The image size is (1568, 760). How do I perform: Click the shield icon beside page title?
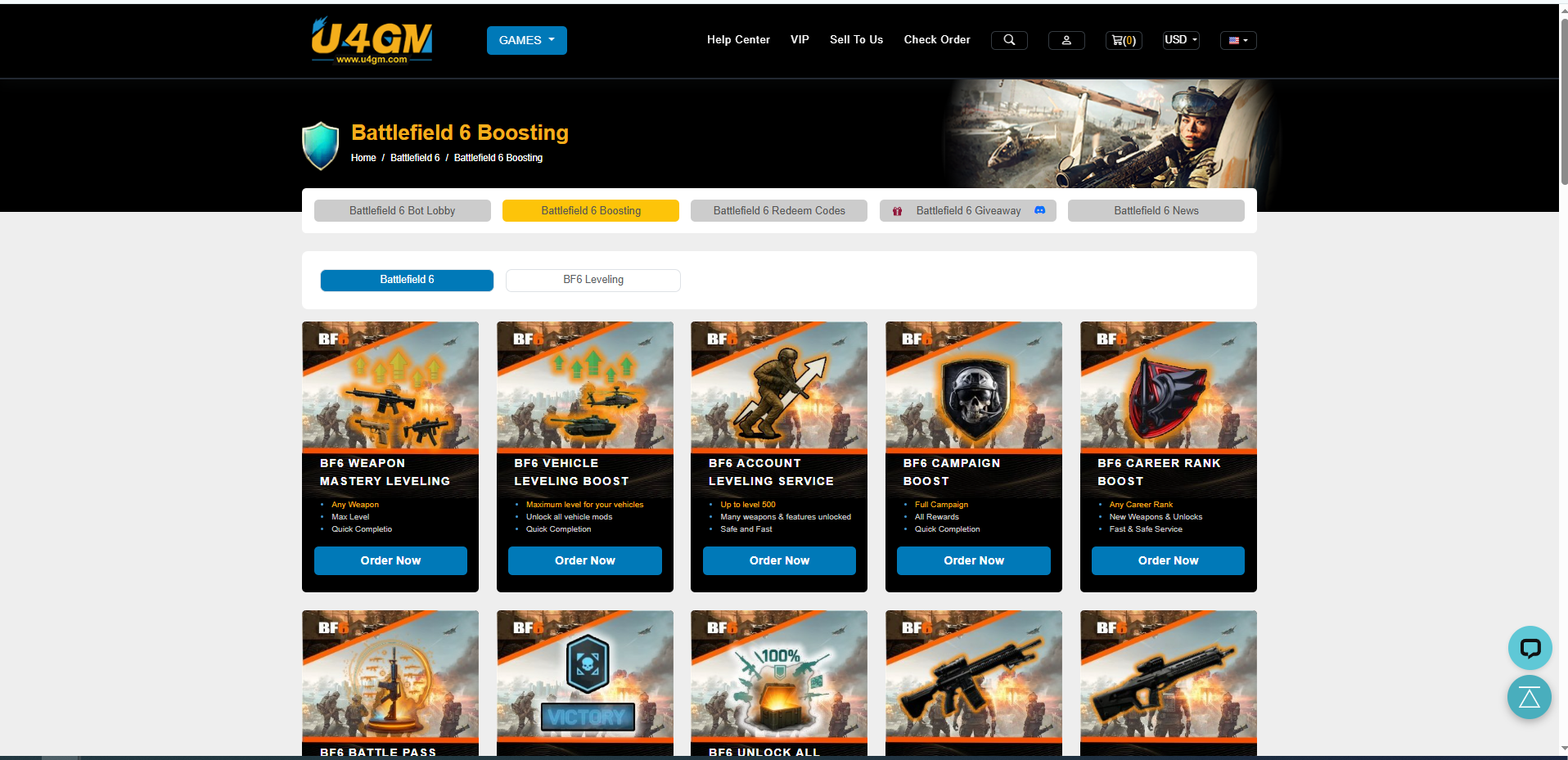[321, 146]
